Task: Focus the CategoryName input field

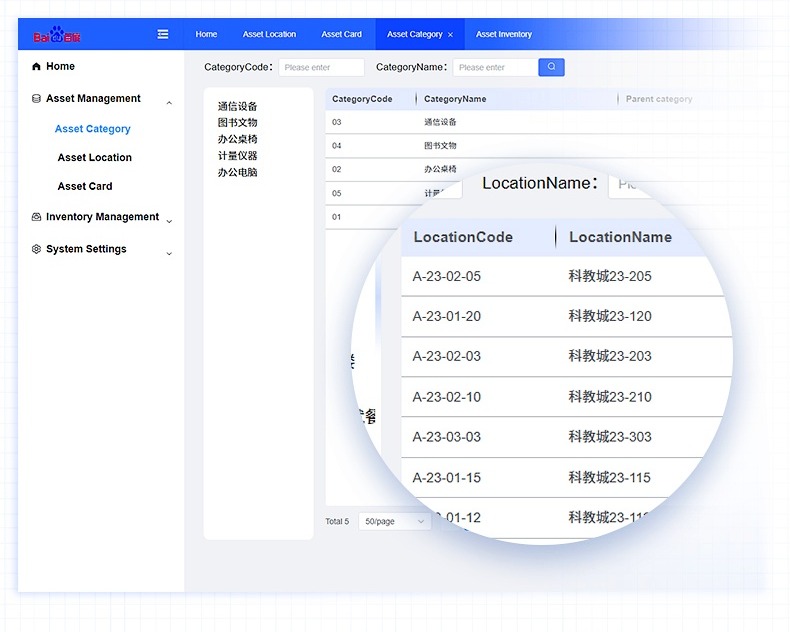Action: (x=494, y=68)
